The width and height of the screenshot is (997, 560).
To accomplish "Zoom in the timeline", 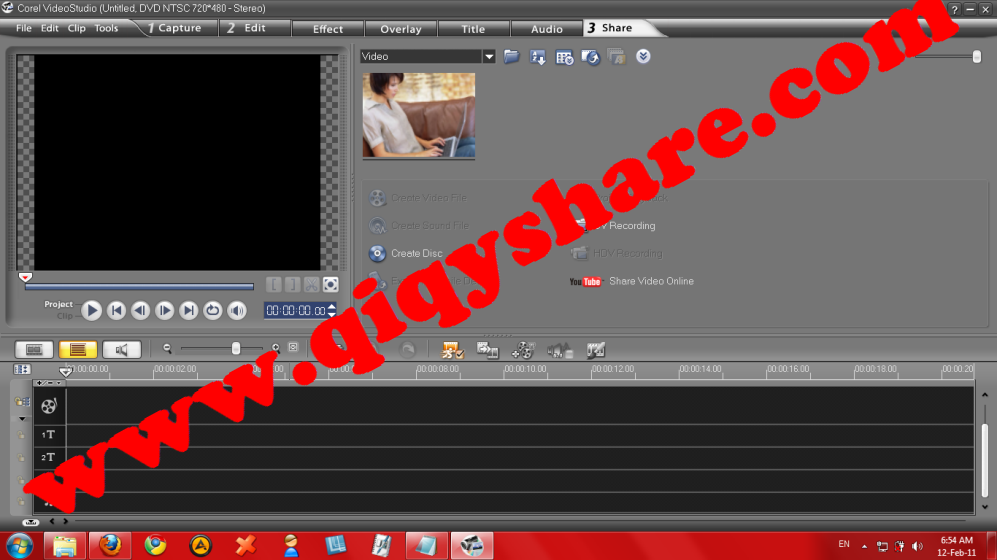I will click(275, 348).
